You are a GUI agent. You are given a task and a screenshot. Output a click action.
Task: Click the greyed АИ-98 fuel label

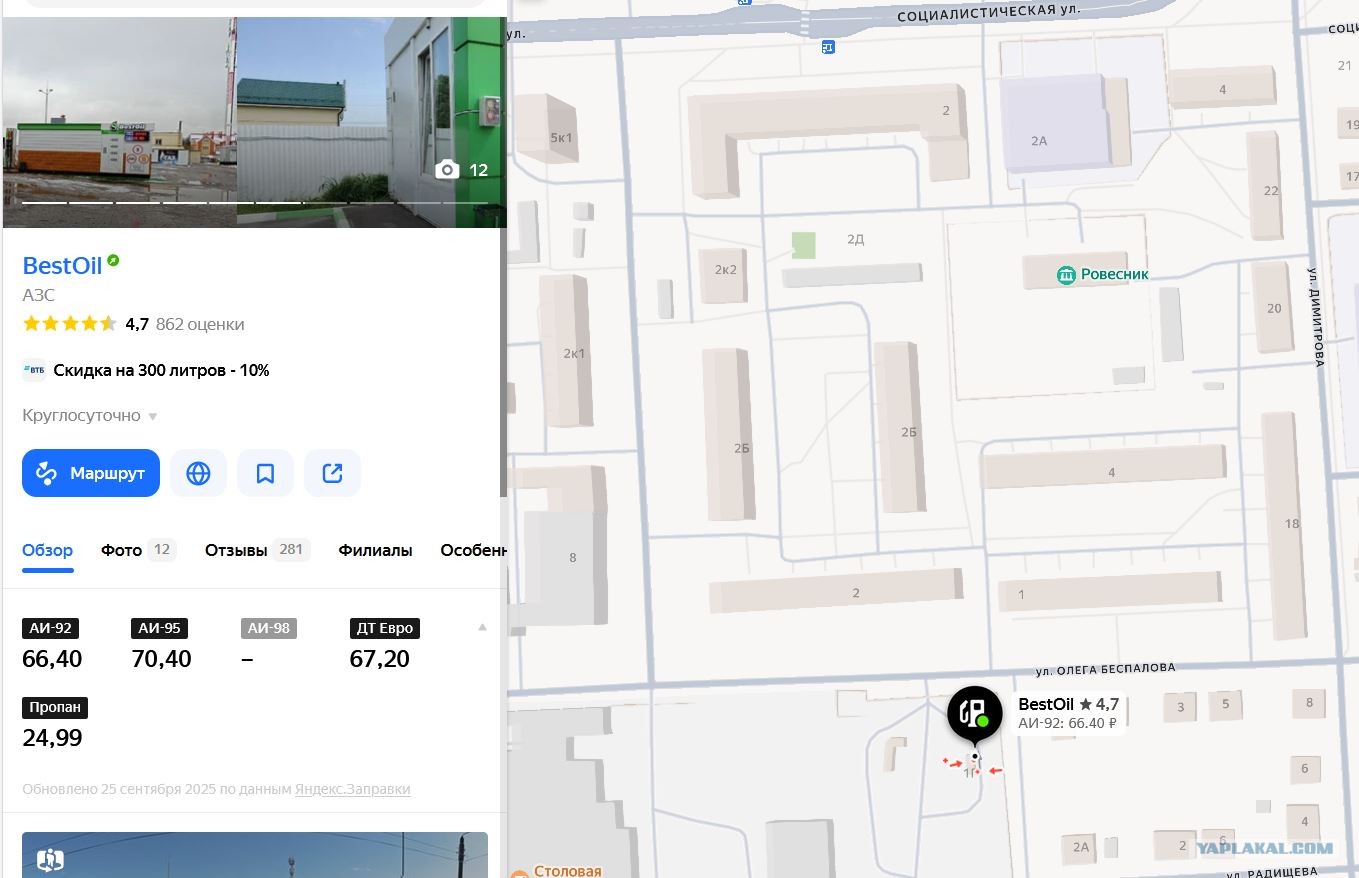(x=269, y=628)
